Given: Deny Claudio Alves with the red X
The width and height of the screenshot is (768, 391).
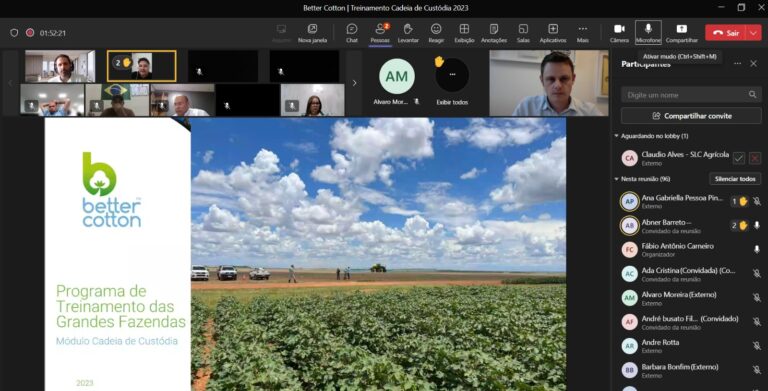Looking at the screenshot, I should click(755, 158).
